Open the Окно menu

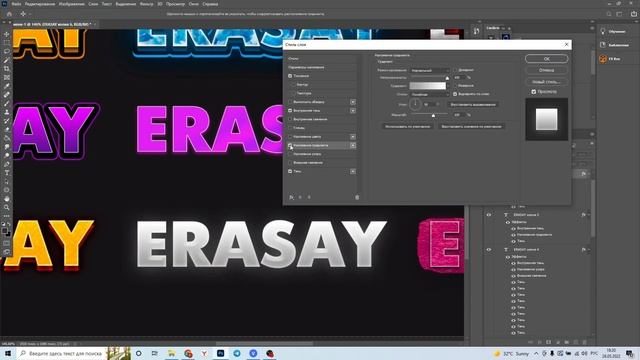pyautogui.click(x=193, y=4)
